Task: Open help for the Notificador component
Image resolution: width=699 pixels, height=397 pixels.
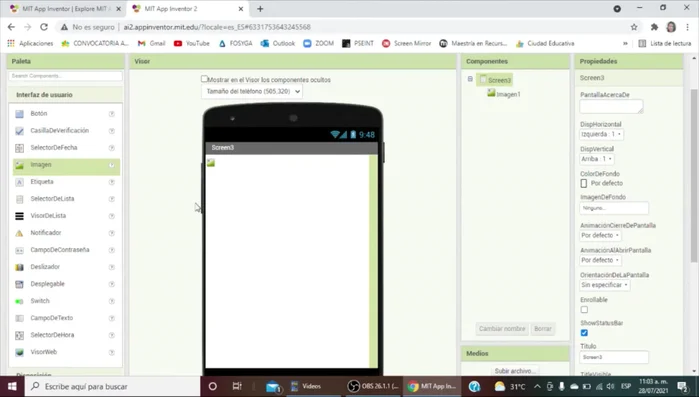Action: pyautogui.click(x=111, y=233)
